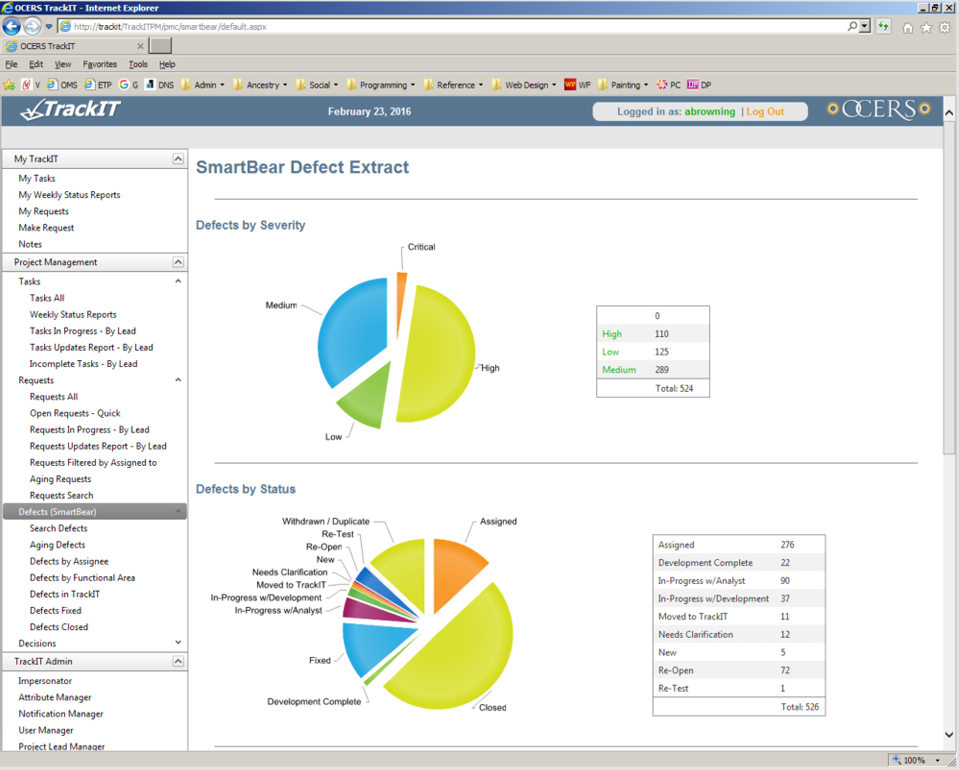The height and width of the screenshot is (770, 959).
Task: Open My Weekly Status Reports
Action: click(x=69, y=195)
